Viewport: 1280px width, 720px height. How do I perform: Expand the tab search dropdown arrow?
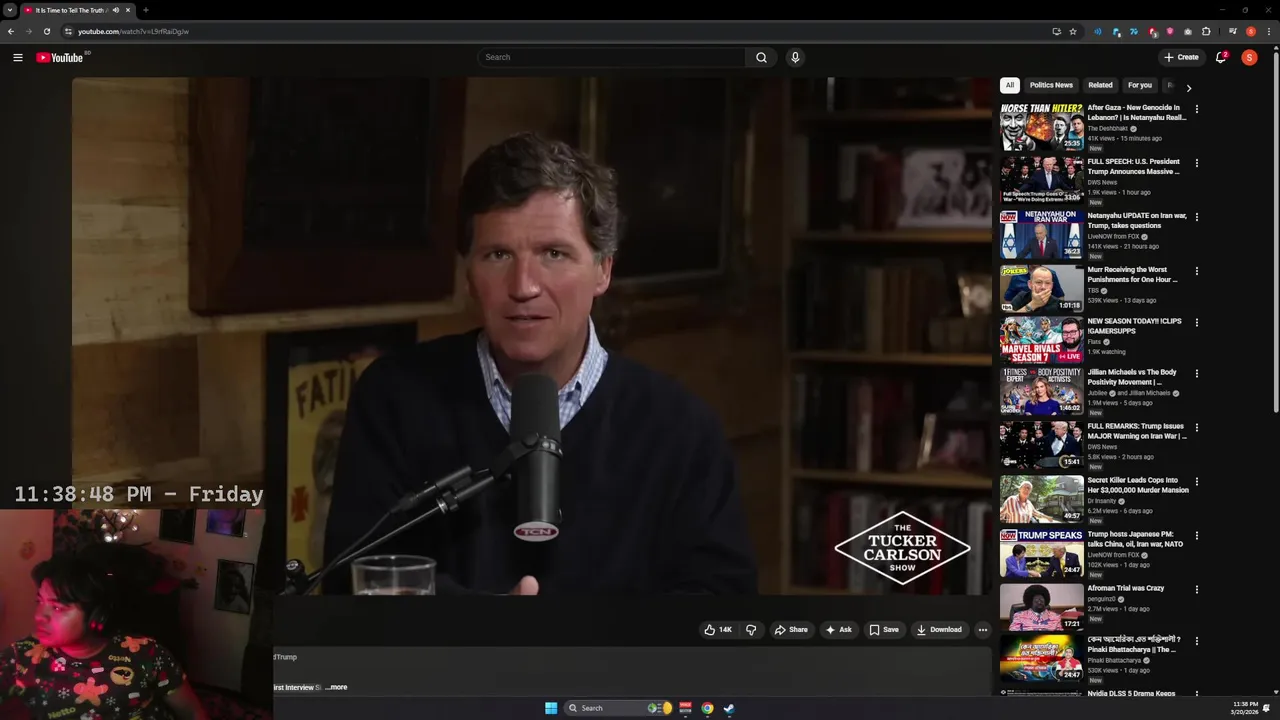coord(10,10)
